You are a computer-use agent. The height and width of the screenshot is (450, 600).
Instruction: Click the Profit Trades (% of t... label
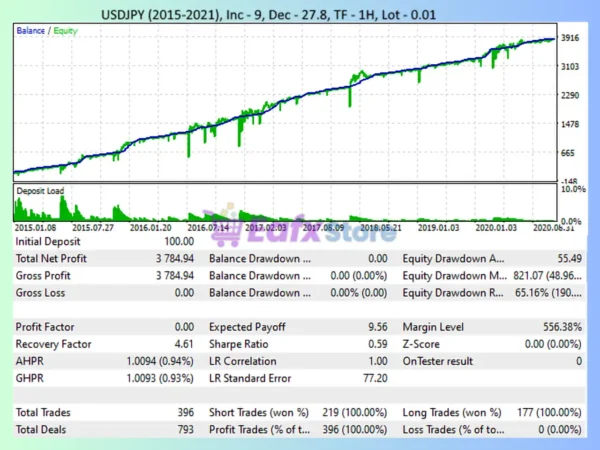coord(259,430)
